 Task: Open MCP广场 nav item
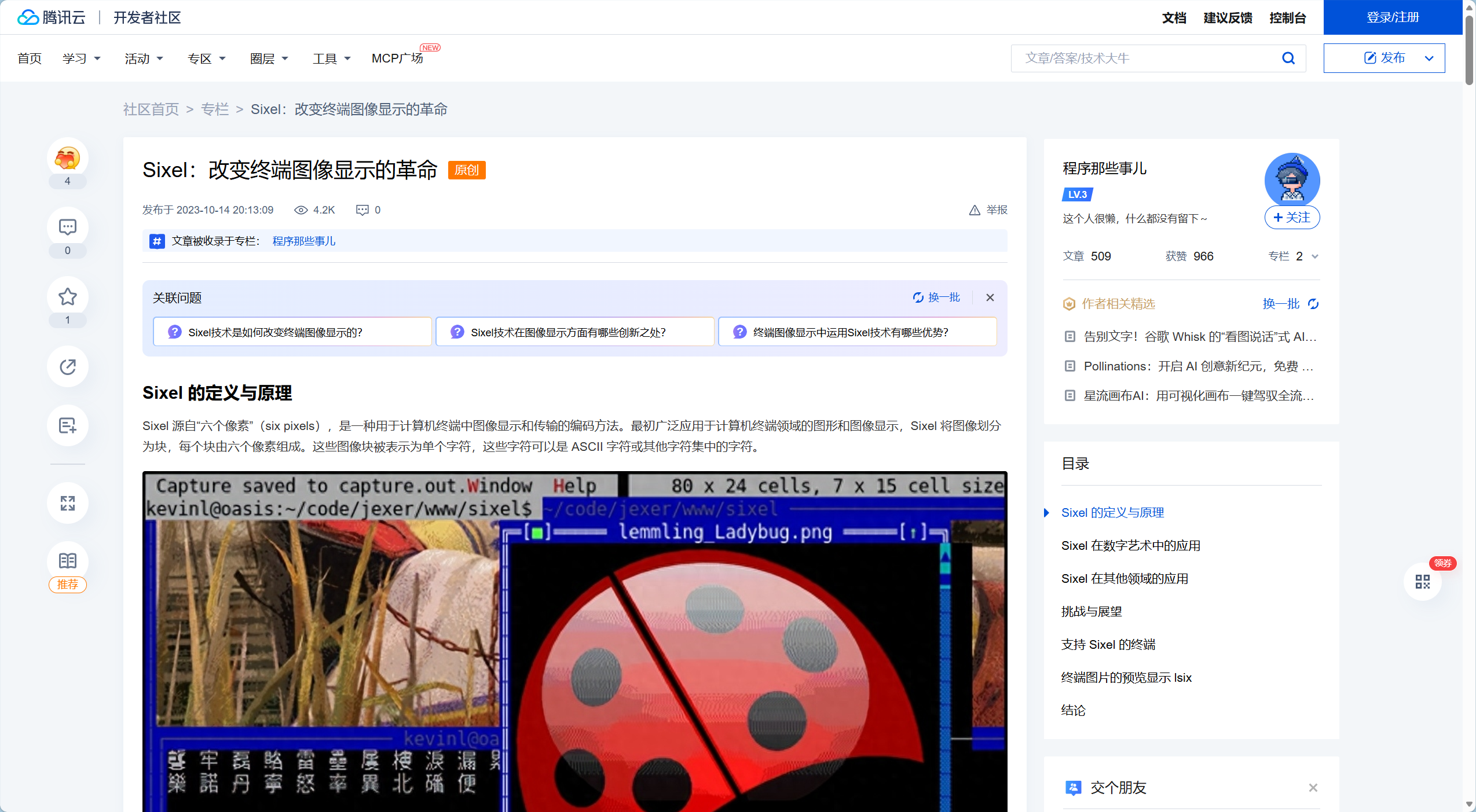coord(397,58)
